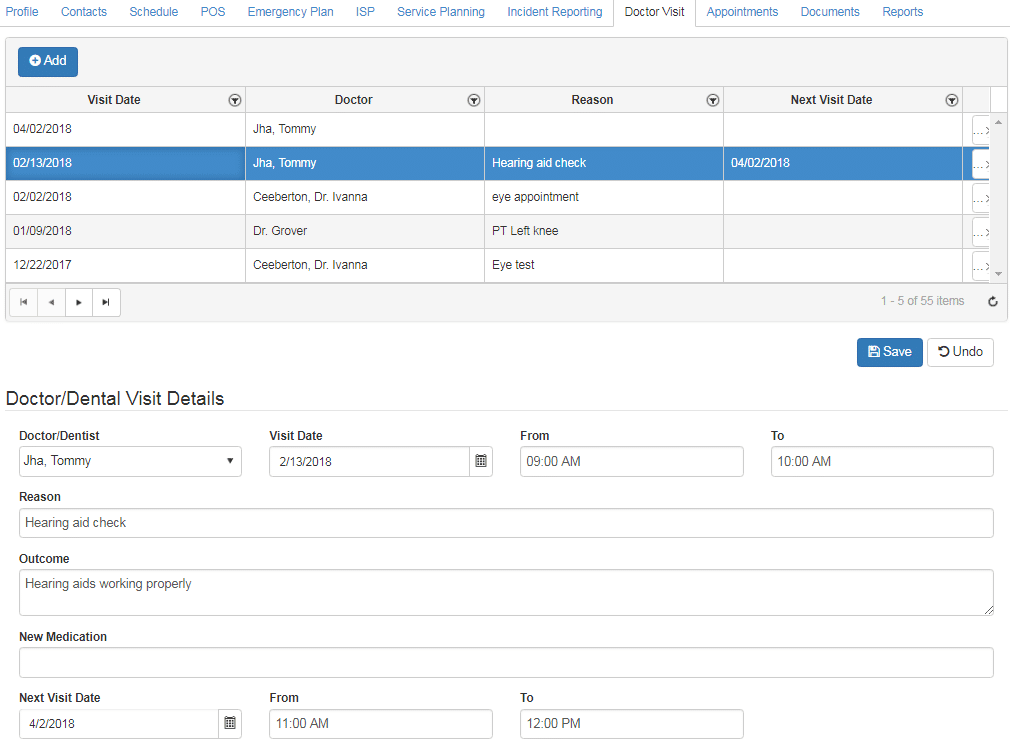
Task: Go to the next page of visits
Action: 79,302
